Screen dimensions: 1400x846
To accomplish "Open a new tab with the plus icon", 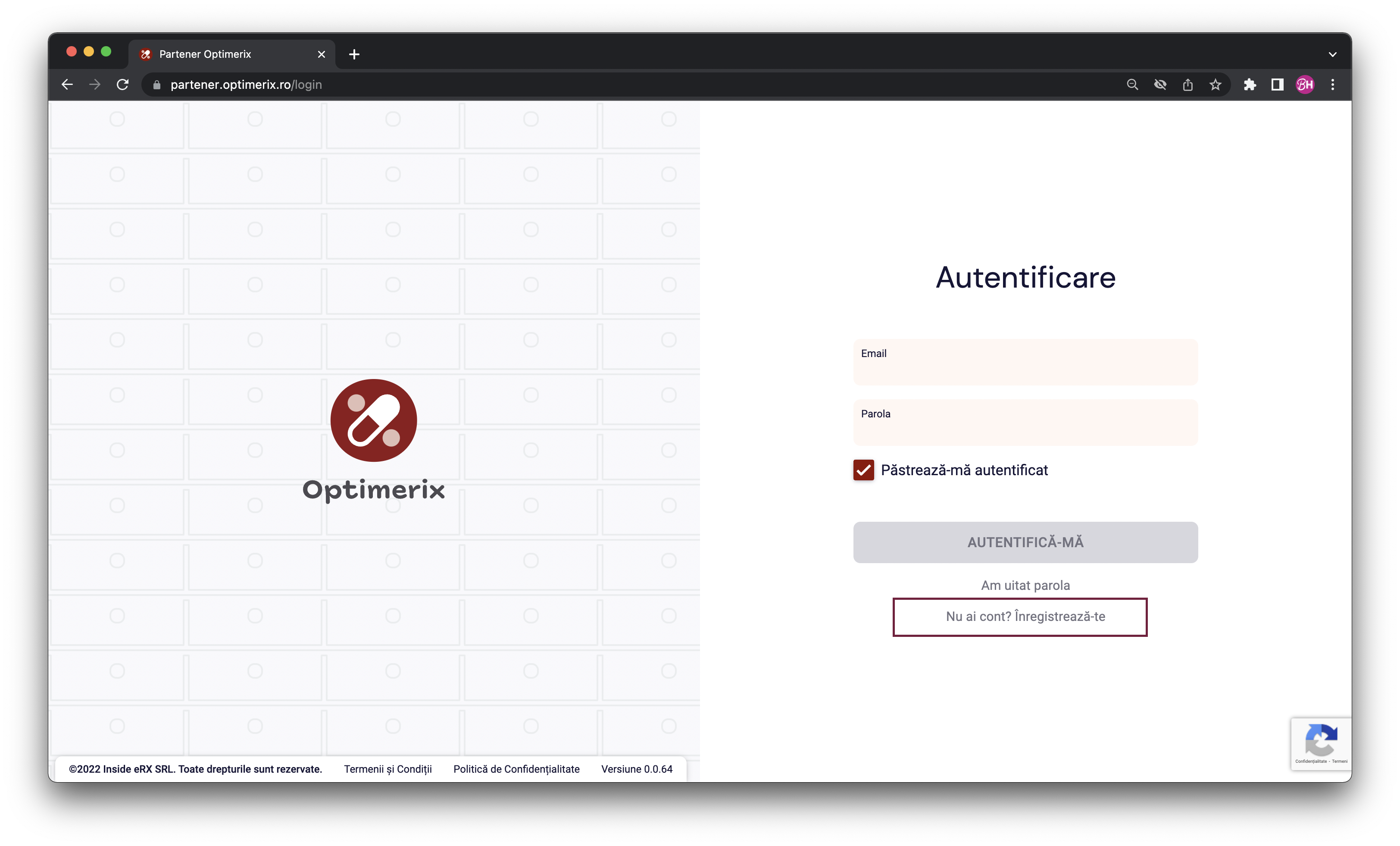I will 354,54.
